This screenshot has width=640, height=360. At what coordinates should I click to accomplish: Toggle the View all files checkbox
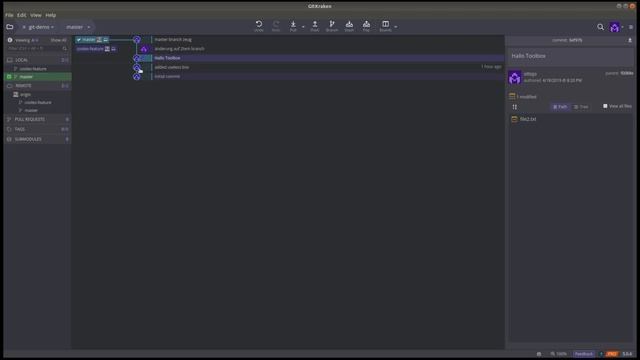point(605,106)
